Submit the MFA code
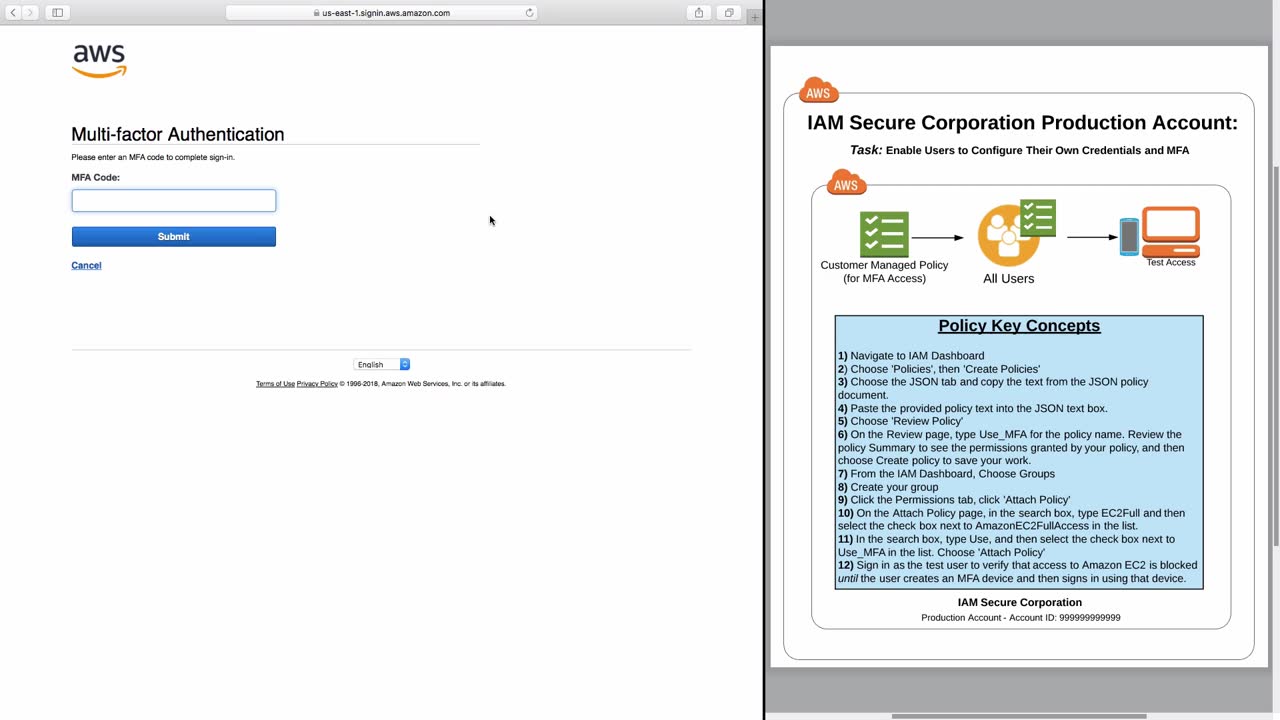 click(174, 237)
